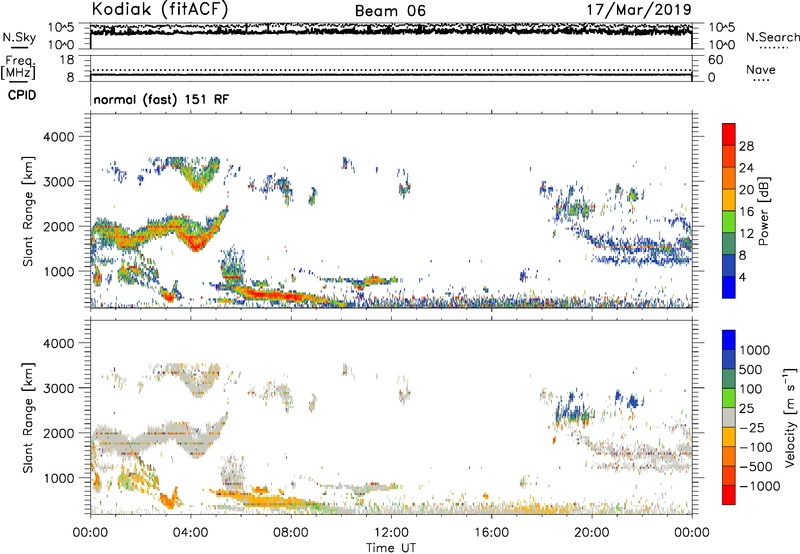Select the 'normal (fast) 151 RF' text

pyautogui.click(x=161, y=99)
